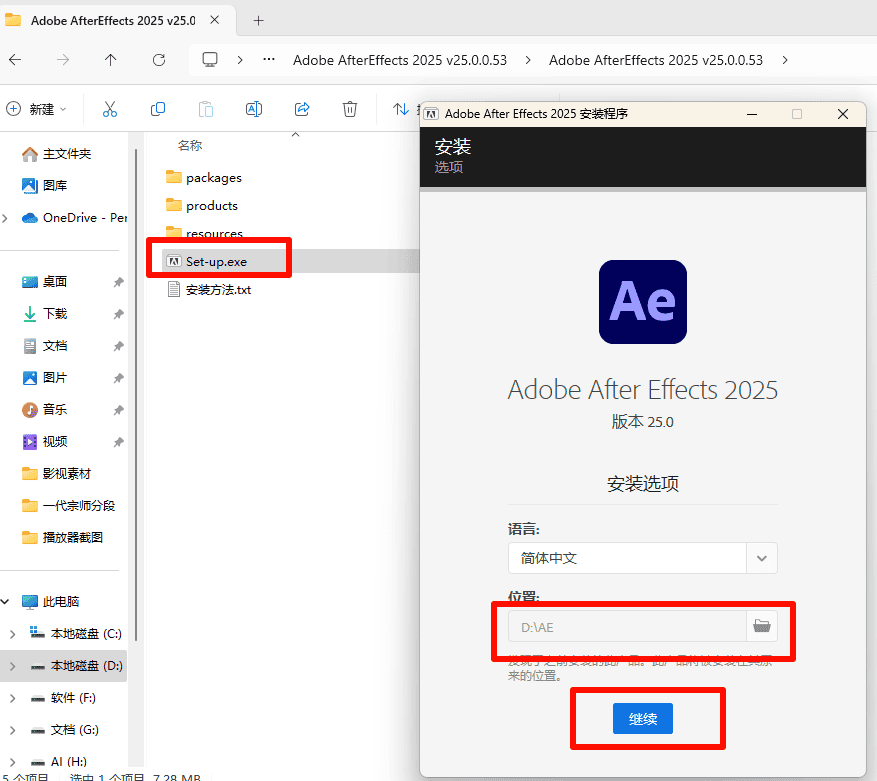Close the Adobe AfterEffects 2025 Explorer tab

(x=215, y=20)
